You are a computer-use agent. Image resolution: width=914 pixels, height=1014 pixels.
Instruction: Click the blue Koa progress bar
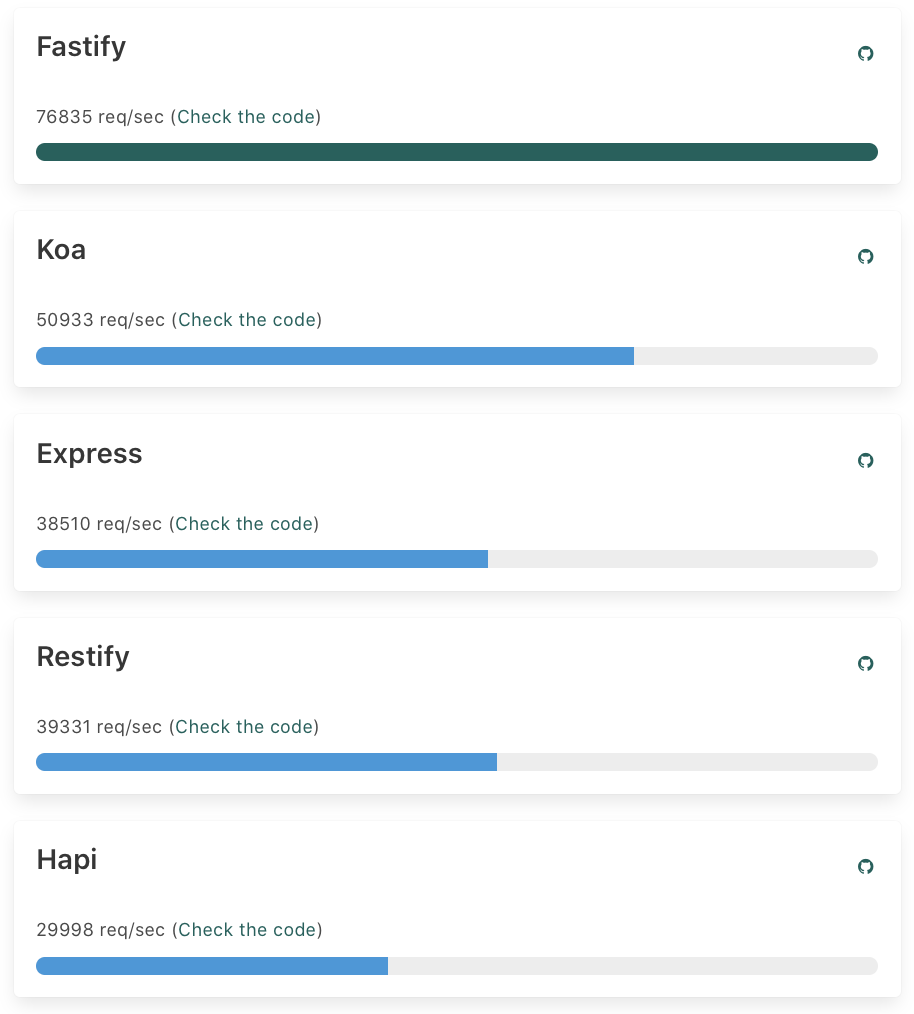(x=335, y=356)
